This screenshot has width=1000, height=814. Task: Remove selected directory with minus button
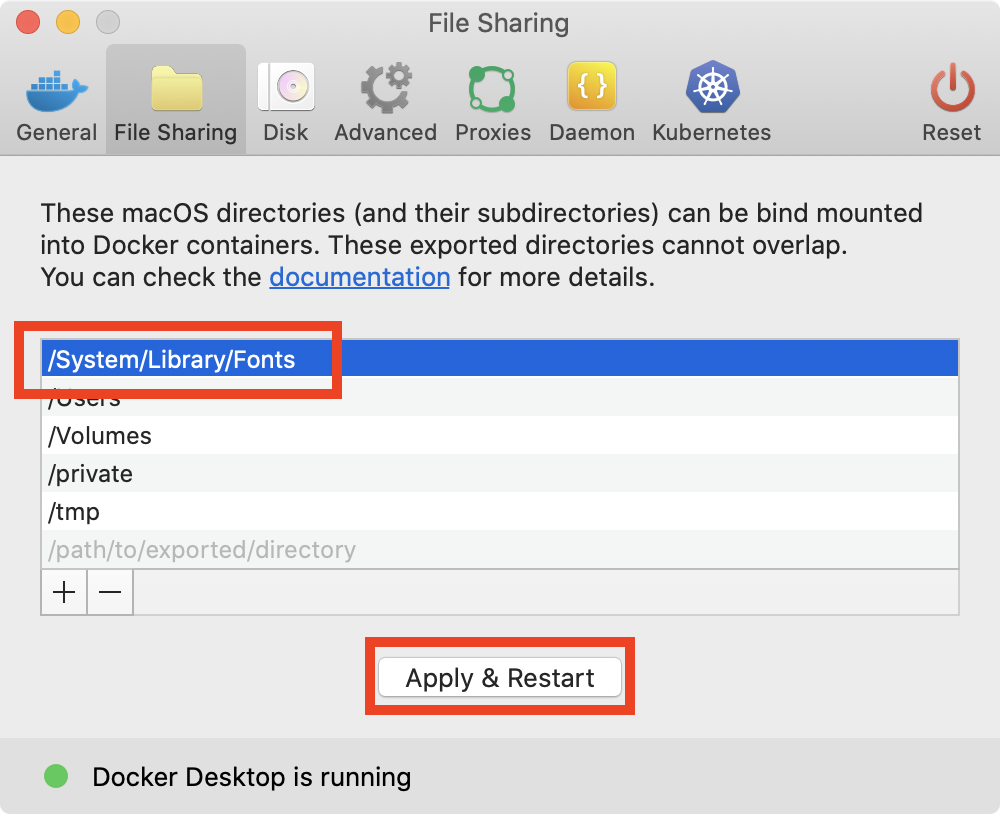point(110,593)
